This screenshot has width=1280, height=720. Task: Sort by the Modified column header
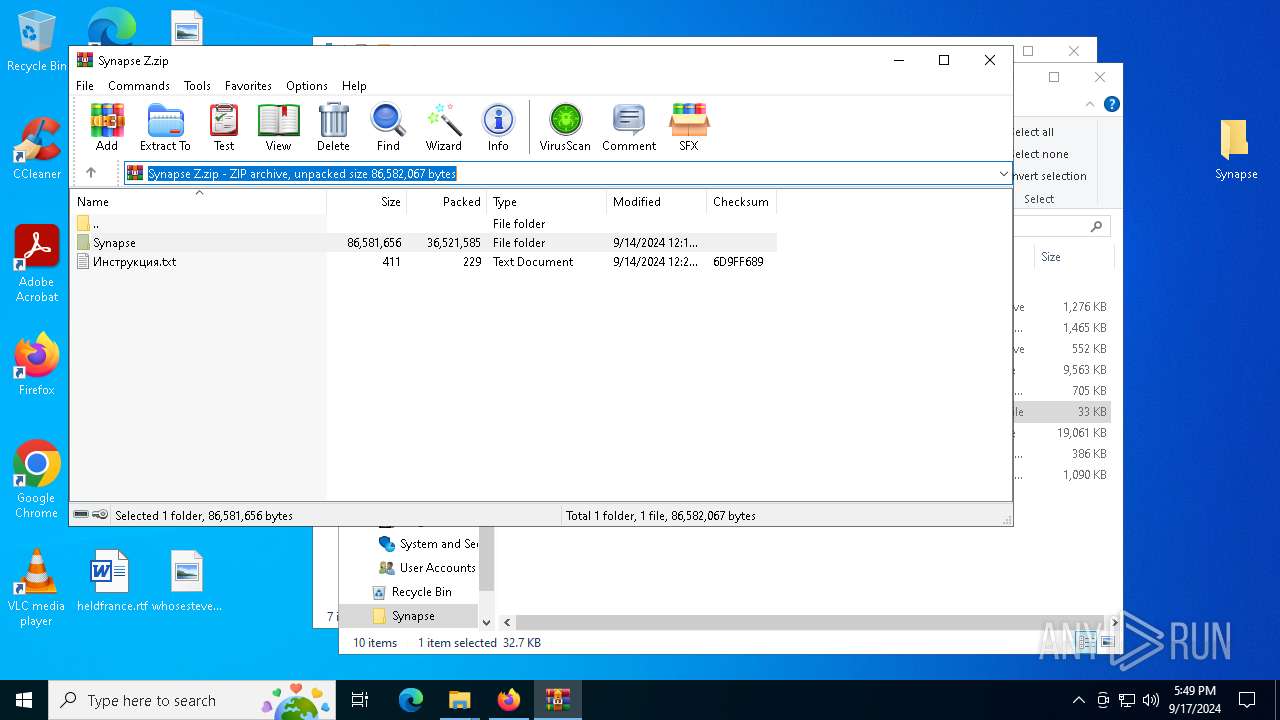(656, 202)
